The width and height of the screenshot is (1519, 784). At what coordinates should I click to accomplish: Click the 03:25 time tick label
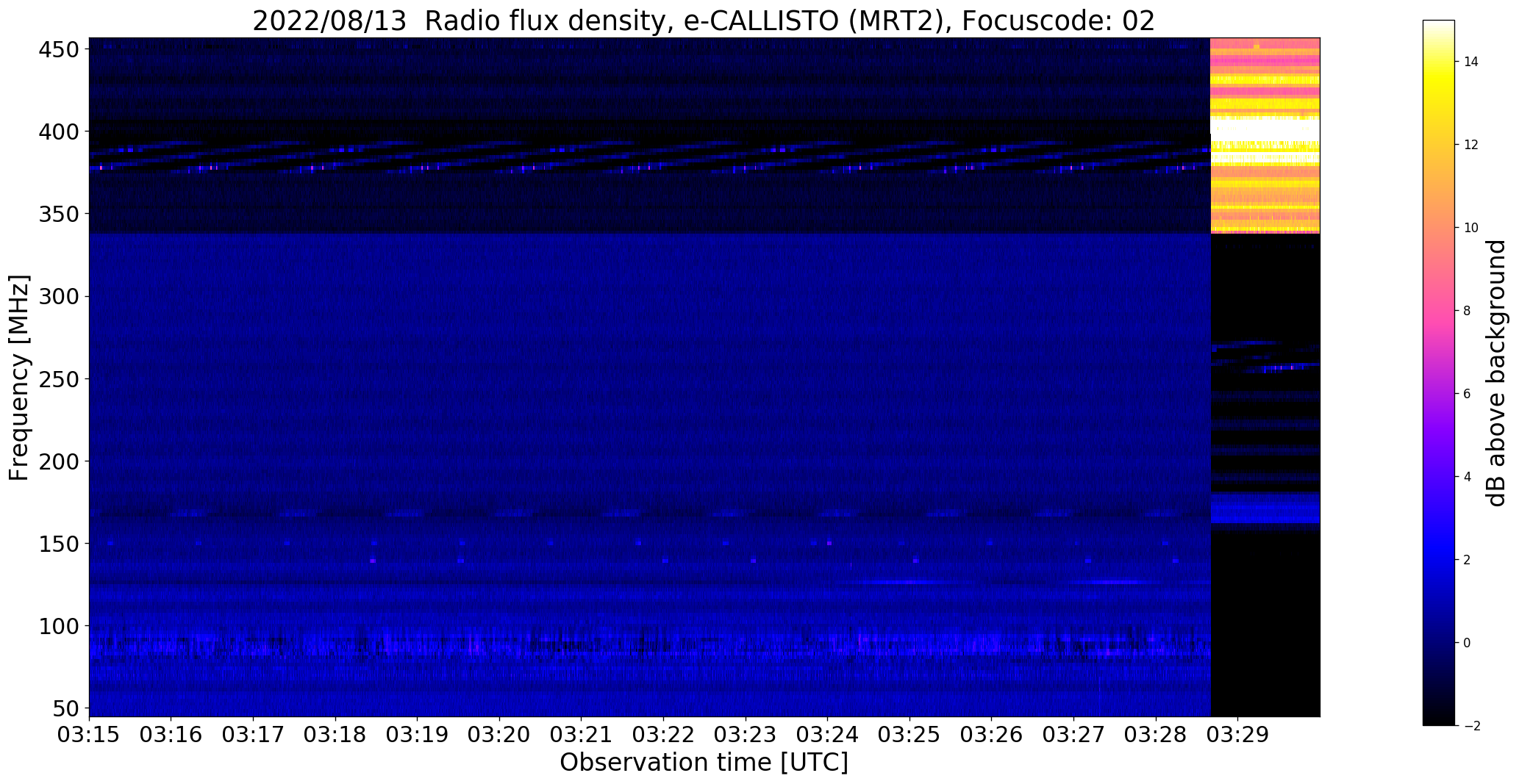pyautogui.click(x=910, y=734)
